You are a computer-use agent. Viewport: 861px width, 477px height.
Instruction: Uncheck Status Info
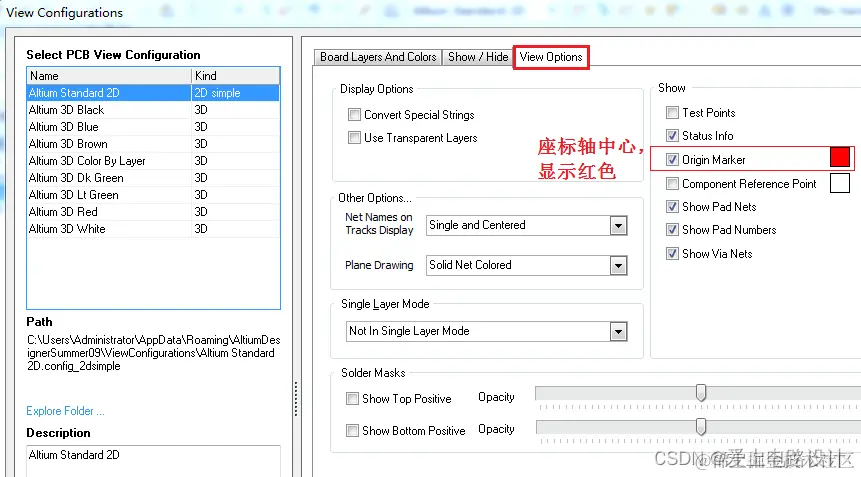point(672,136)
